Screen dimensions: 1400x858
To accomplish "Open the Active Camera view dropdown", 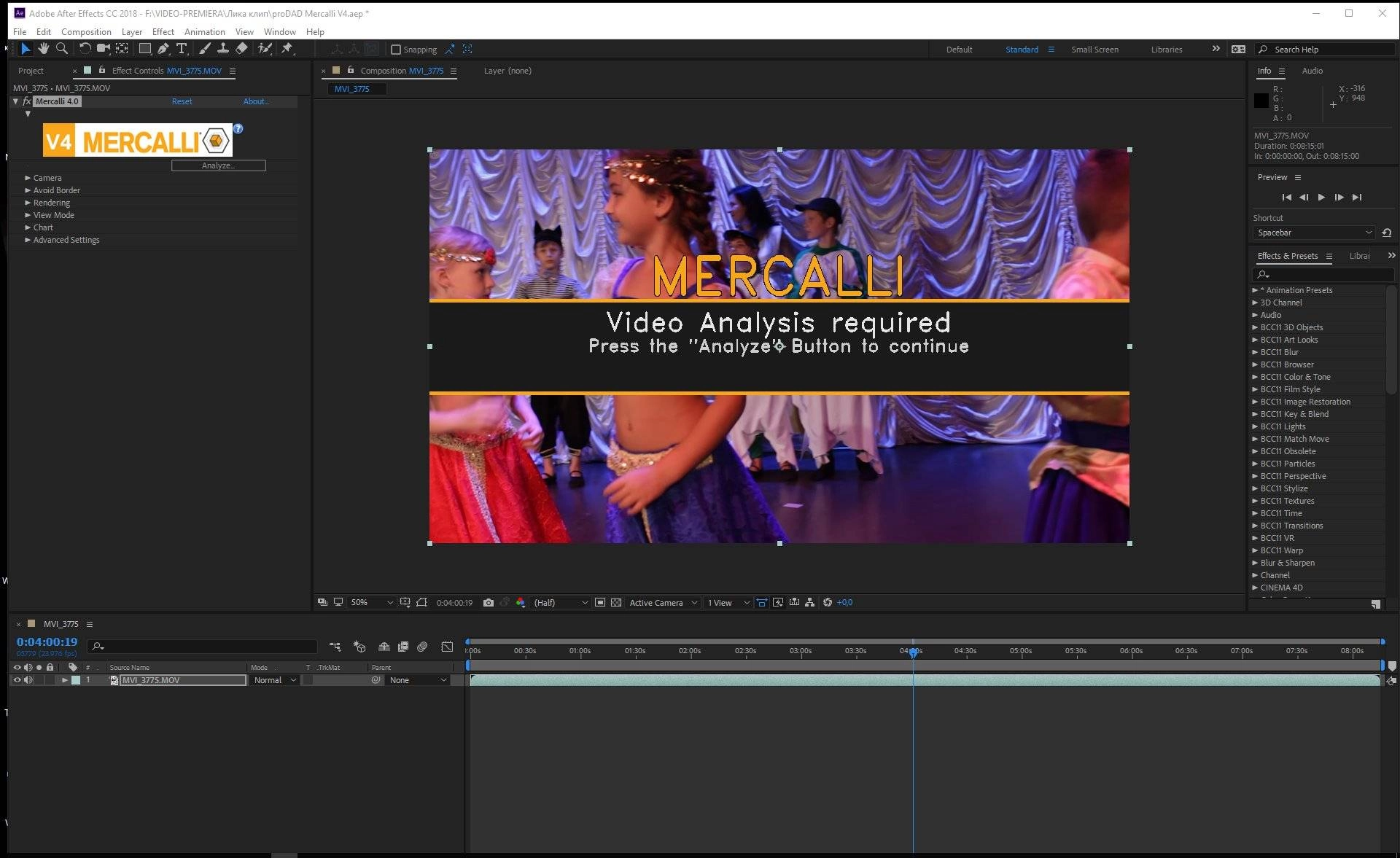I will click(663, 602).
